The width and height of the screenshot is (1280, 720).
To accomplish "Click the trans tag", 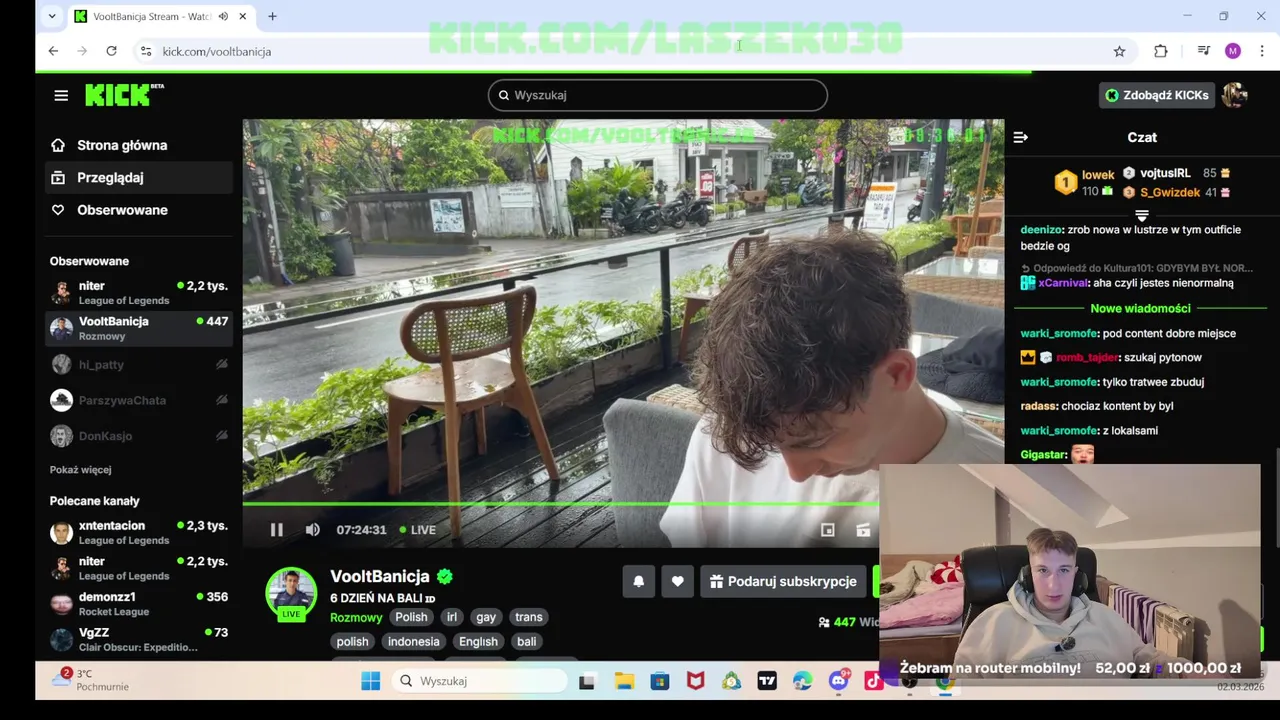I will point(528,617).
